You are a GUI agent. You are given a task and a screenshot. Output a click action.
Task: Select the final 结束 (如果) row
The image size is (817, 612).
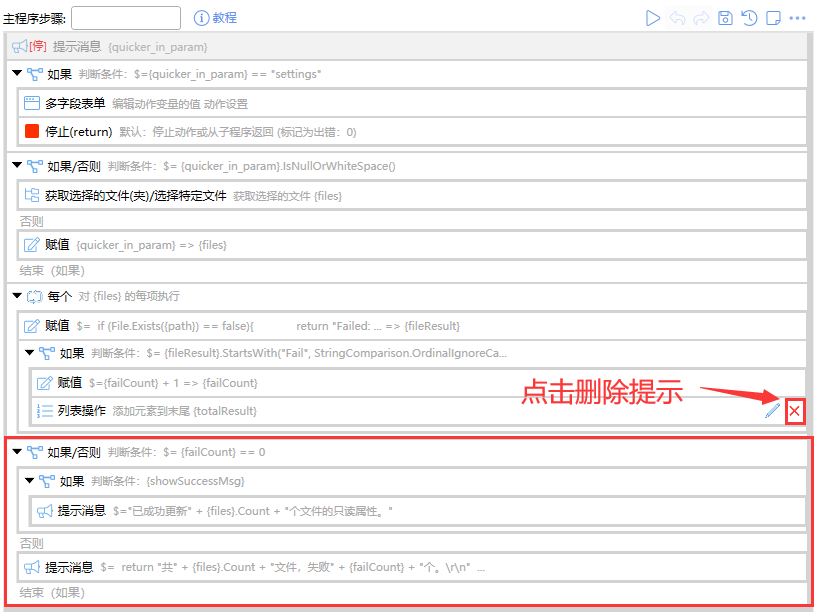pos(52,592)
